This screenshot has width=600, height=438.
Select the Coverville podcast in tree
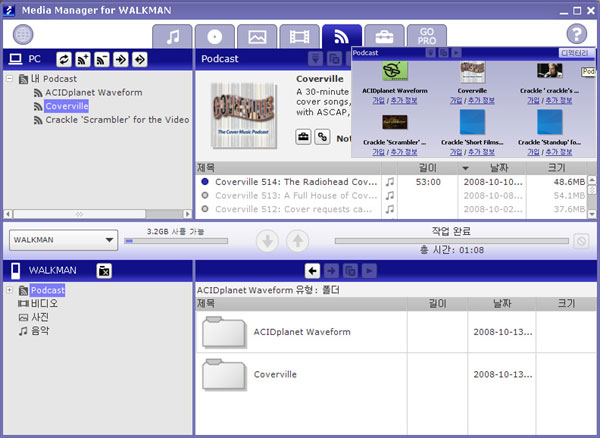[x=67, y=106]
